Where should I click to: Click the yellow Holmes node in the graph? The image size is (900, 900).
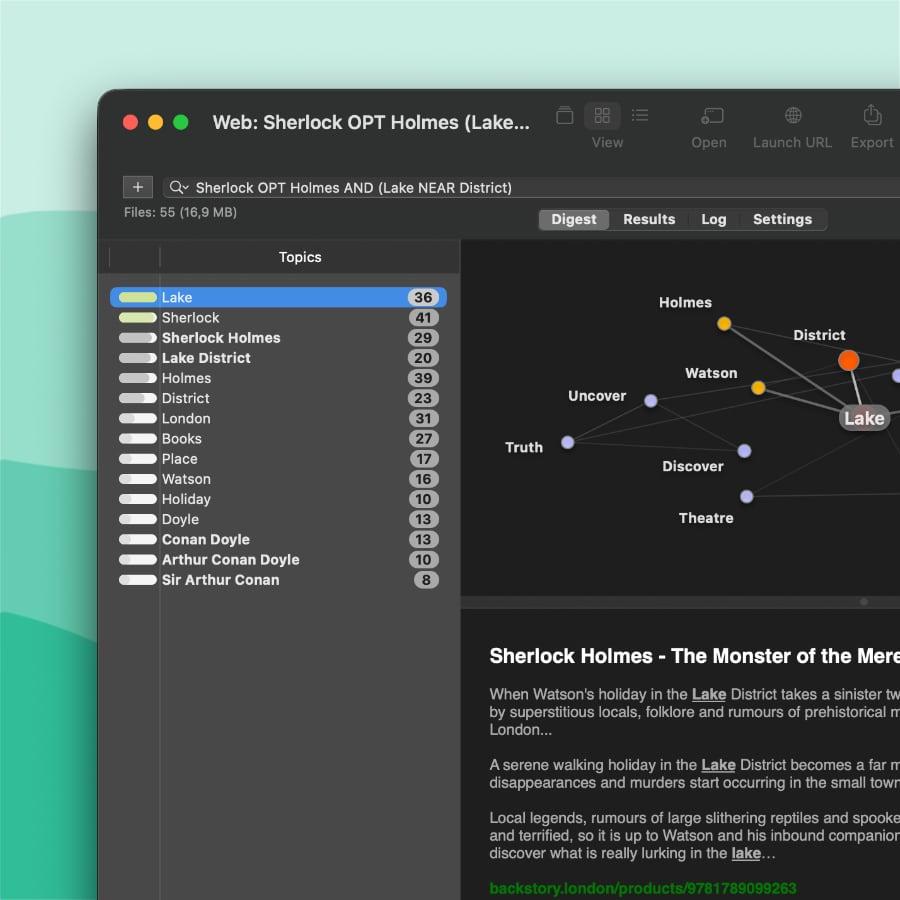pos(724,324)
